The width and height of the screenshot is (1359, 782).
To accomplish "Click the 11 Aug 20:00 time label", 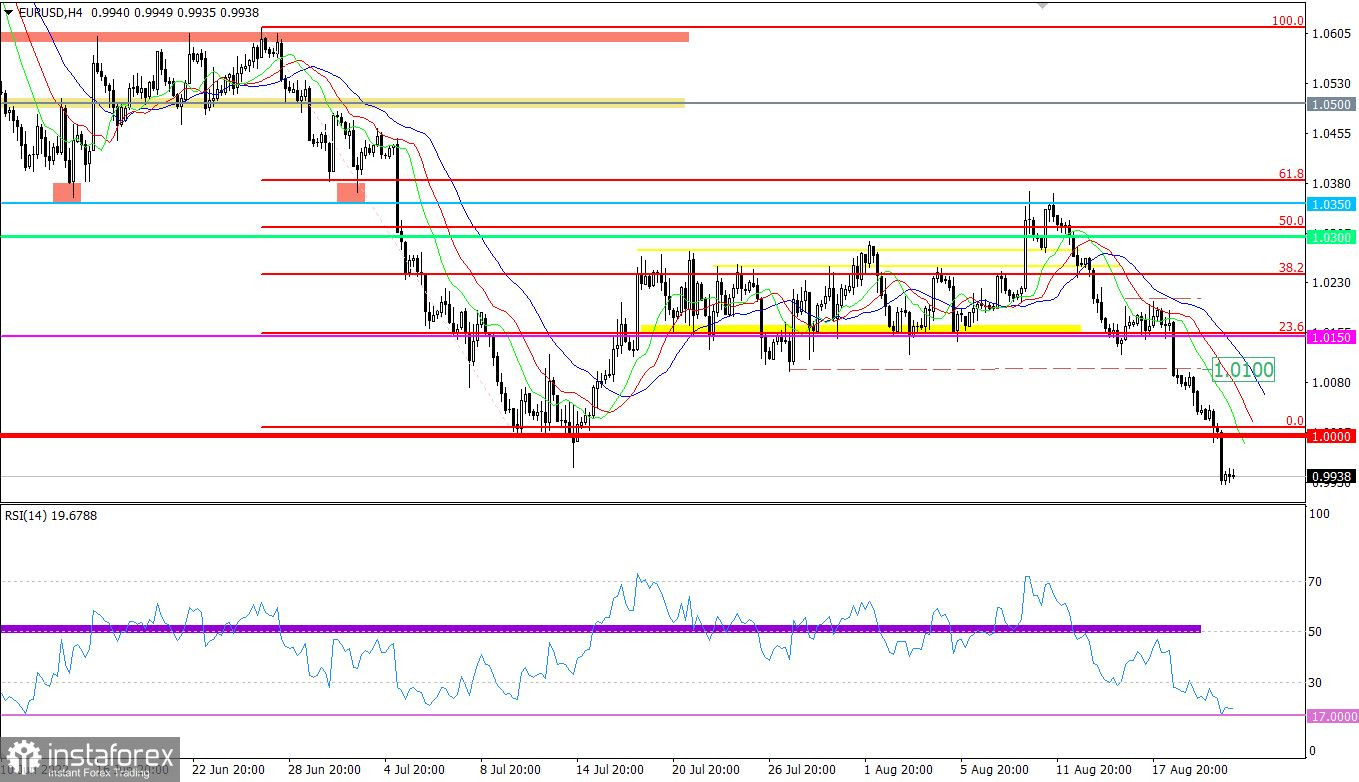I will (1092, 770).
